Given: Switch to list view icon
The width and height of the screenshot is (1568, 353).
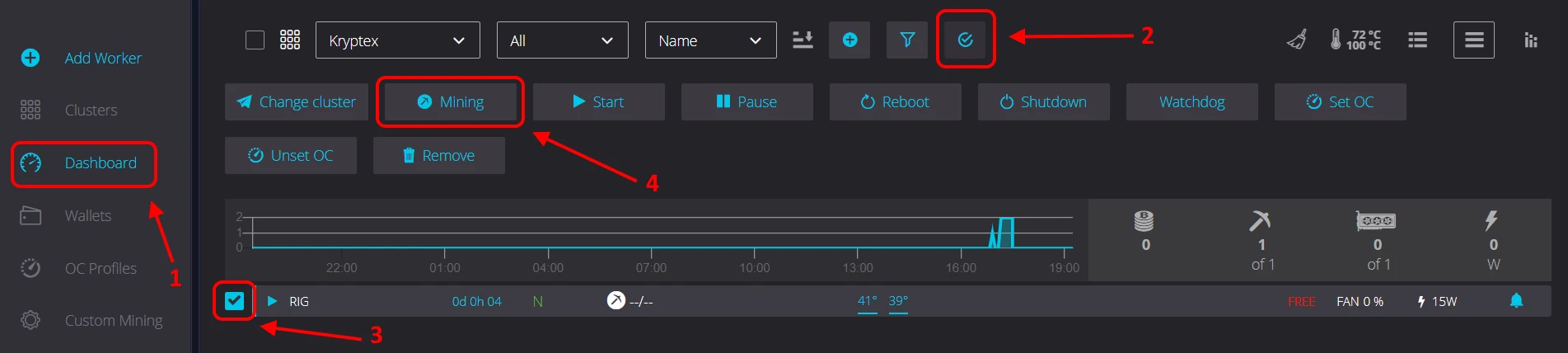Looking at the screenshot, I should (1417, 40).
